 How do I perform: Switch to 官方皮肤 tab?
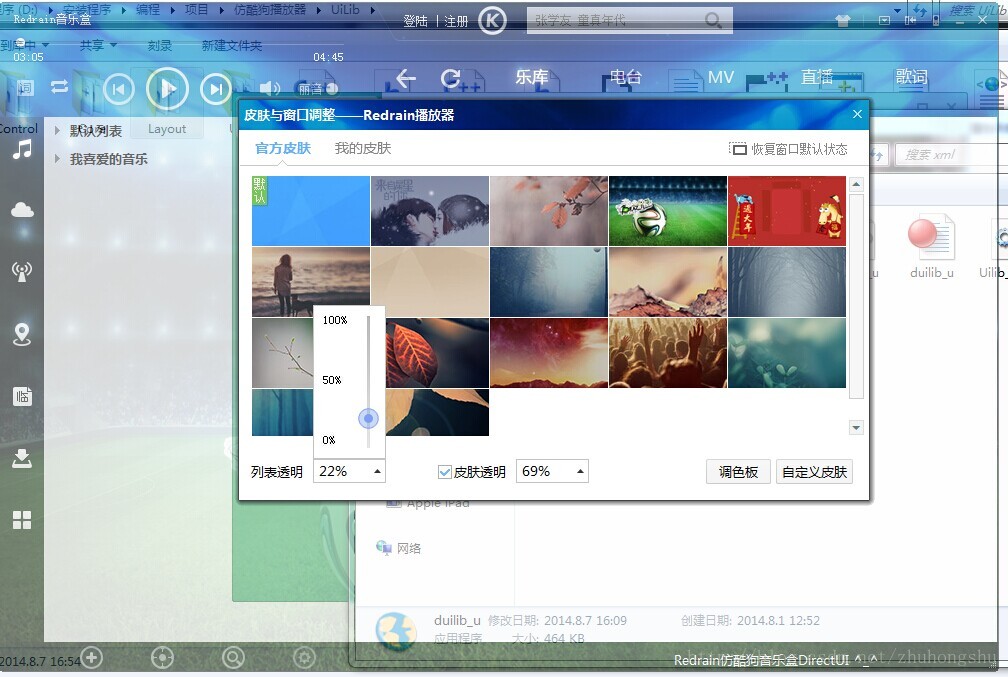283,149
